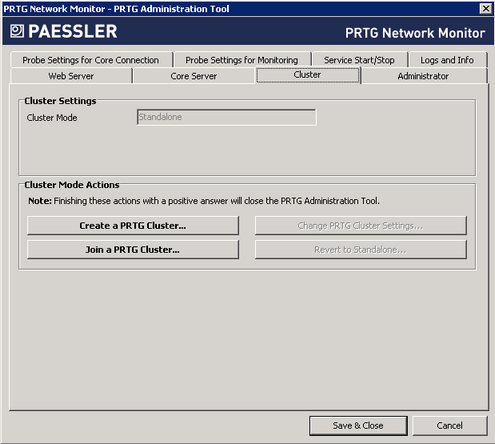Close the PRTG Administration Tool window
495x444 pixels.
(486, 9)
